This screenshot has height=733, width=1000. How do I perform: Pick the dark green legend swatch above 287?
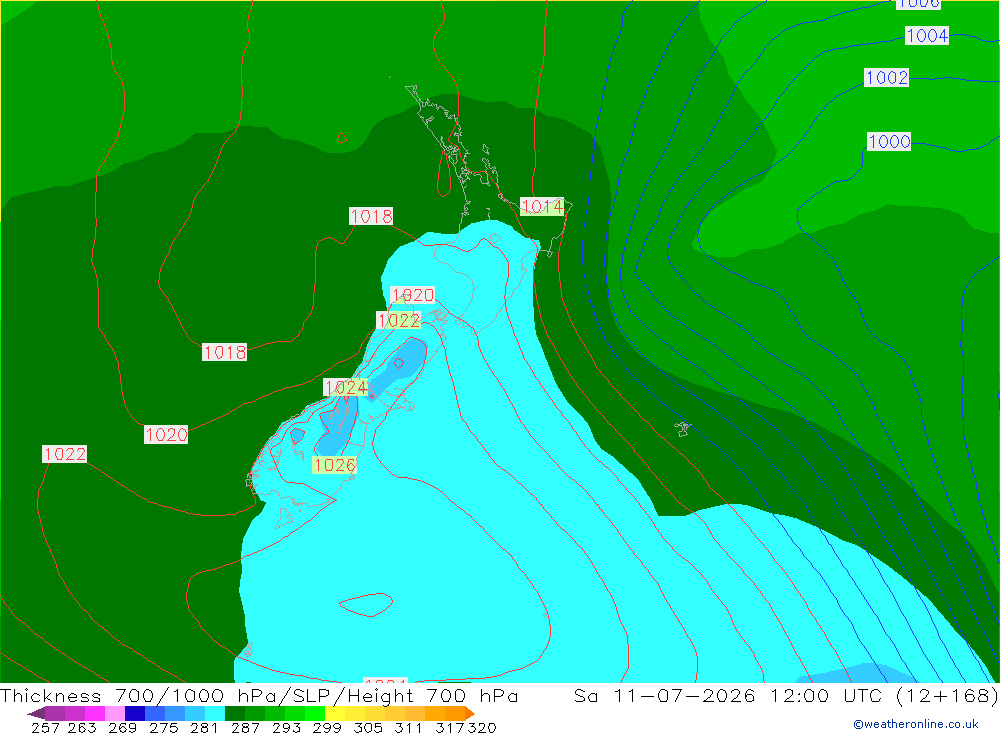pos(235,713)
